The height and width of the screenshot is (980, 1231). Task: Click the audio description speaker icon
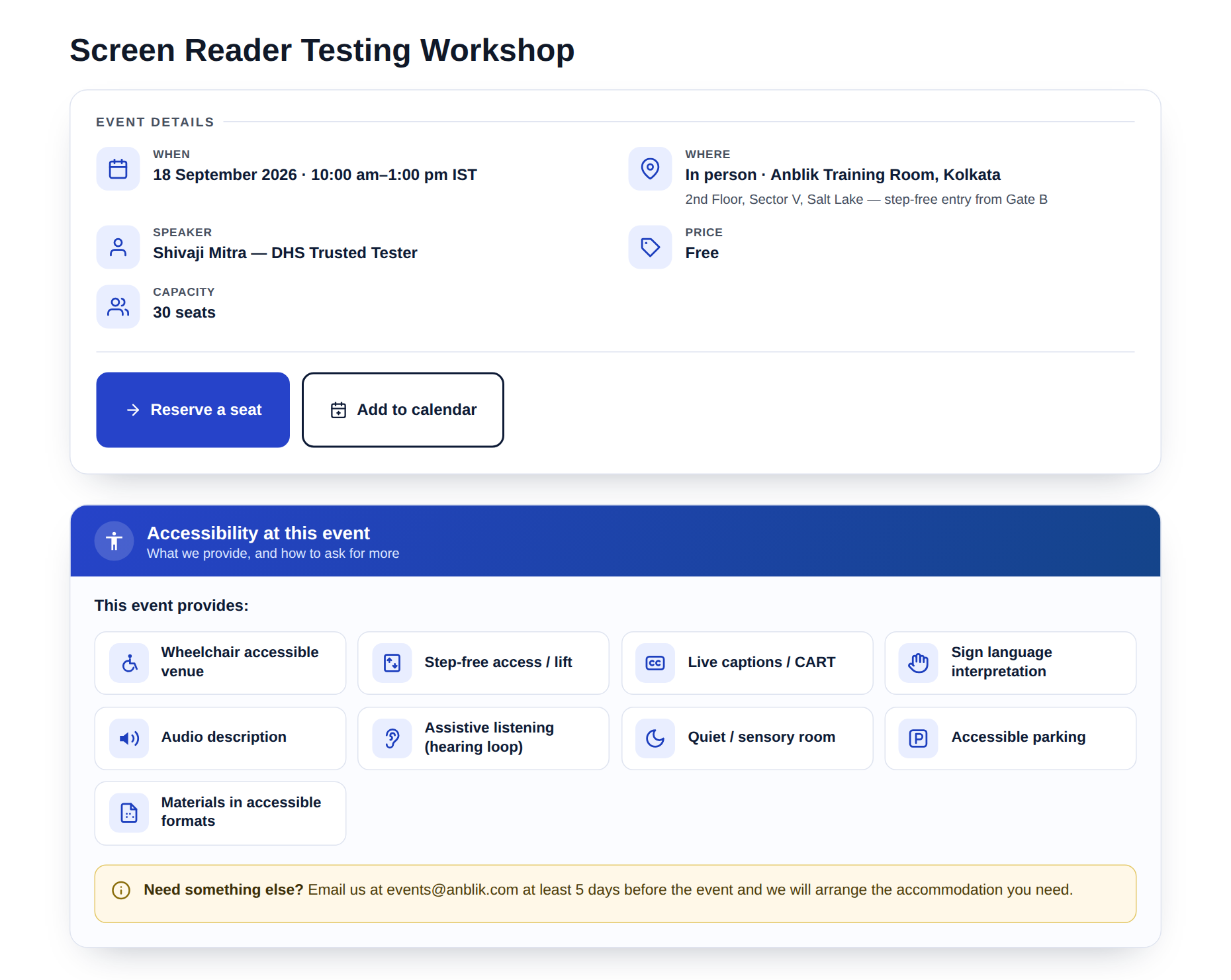coord(129,738)
